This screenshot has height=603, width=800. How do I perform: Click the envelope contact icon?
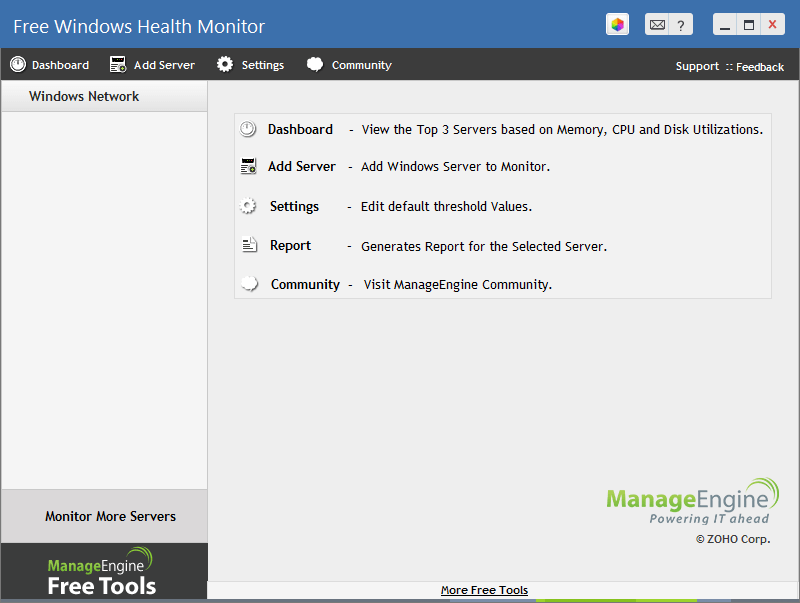[656, 24]
